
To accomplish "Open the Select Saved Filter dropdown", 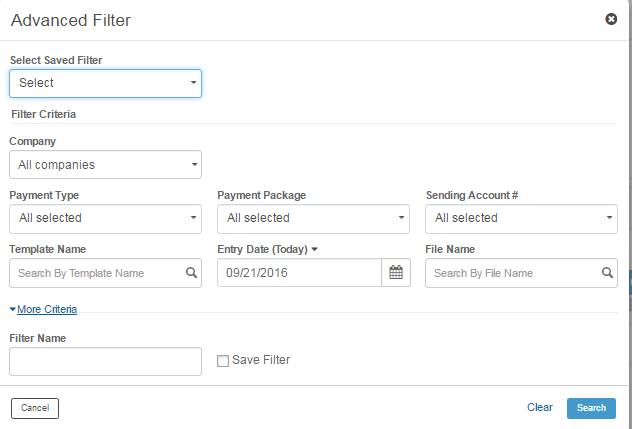I will [106, 83].
